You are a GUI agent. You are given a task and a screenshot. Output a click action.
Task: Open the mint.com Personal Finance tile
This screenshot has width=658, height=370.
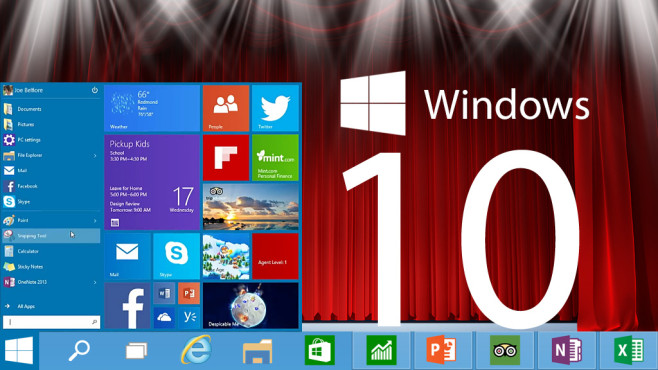point(275,158)
